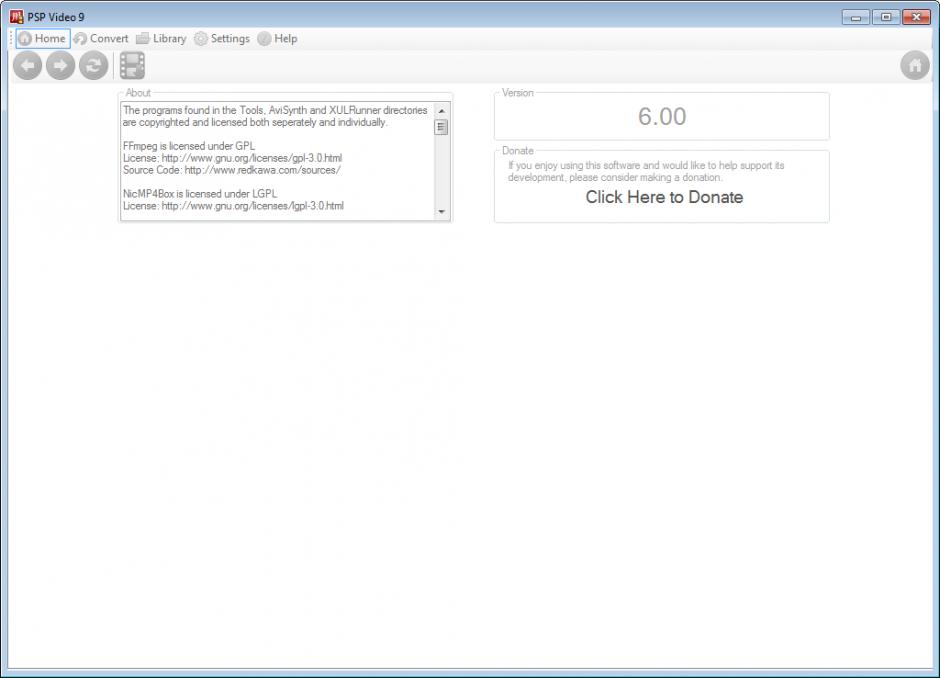This screenshot has height=678, width=940.
Task: Open the Help menu
Action: click(x=278, y=38)
